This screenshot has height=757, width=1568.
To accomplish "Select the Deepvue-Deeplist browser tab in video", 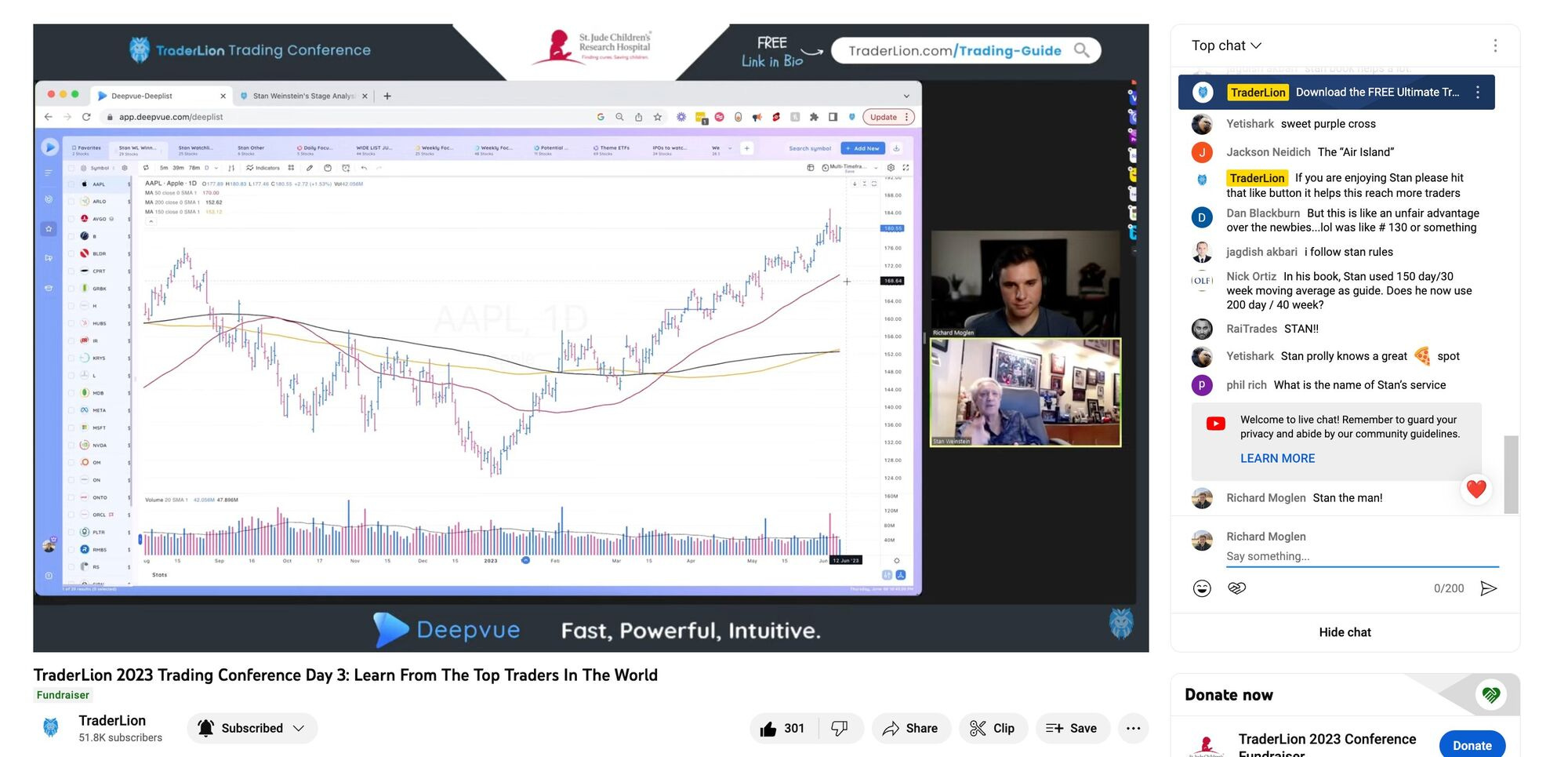I will (x=161, y=96).
